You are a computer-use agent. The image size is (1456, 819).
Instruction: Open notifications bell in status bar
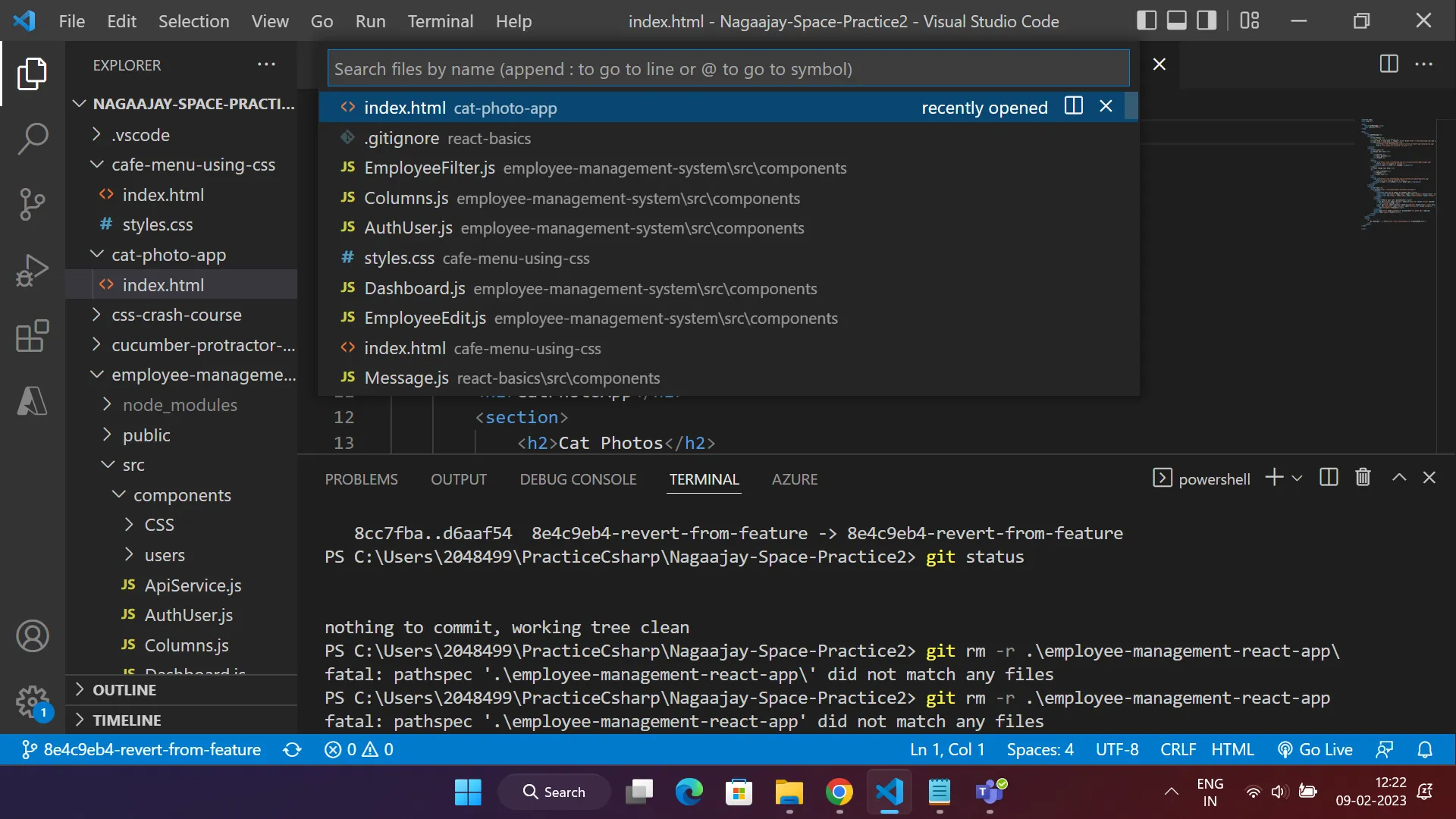[x=1425, y=750]
